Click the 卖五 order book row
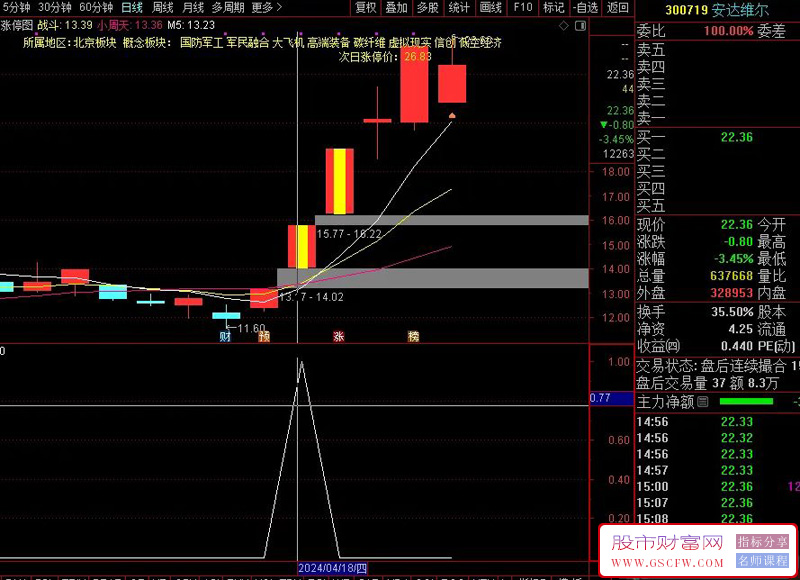 click(x=718, y=49)
